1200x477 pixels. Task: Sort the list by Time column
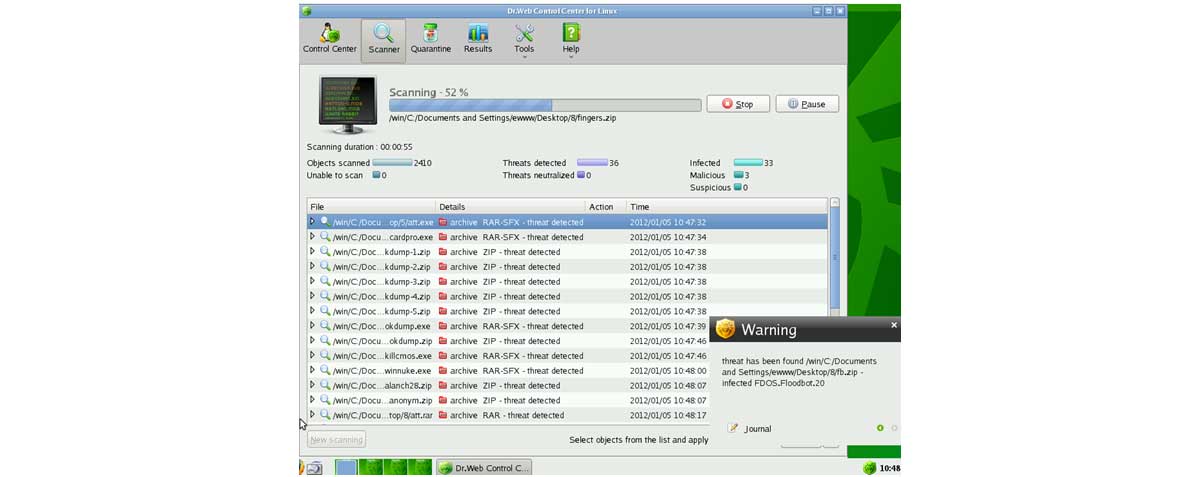727,207
